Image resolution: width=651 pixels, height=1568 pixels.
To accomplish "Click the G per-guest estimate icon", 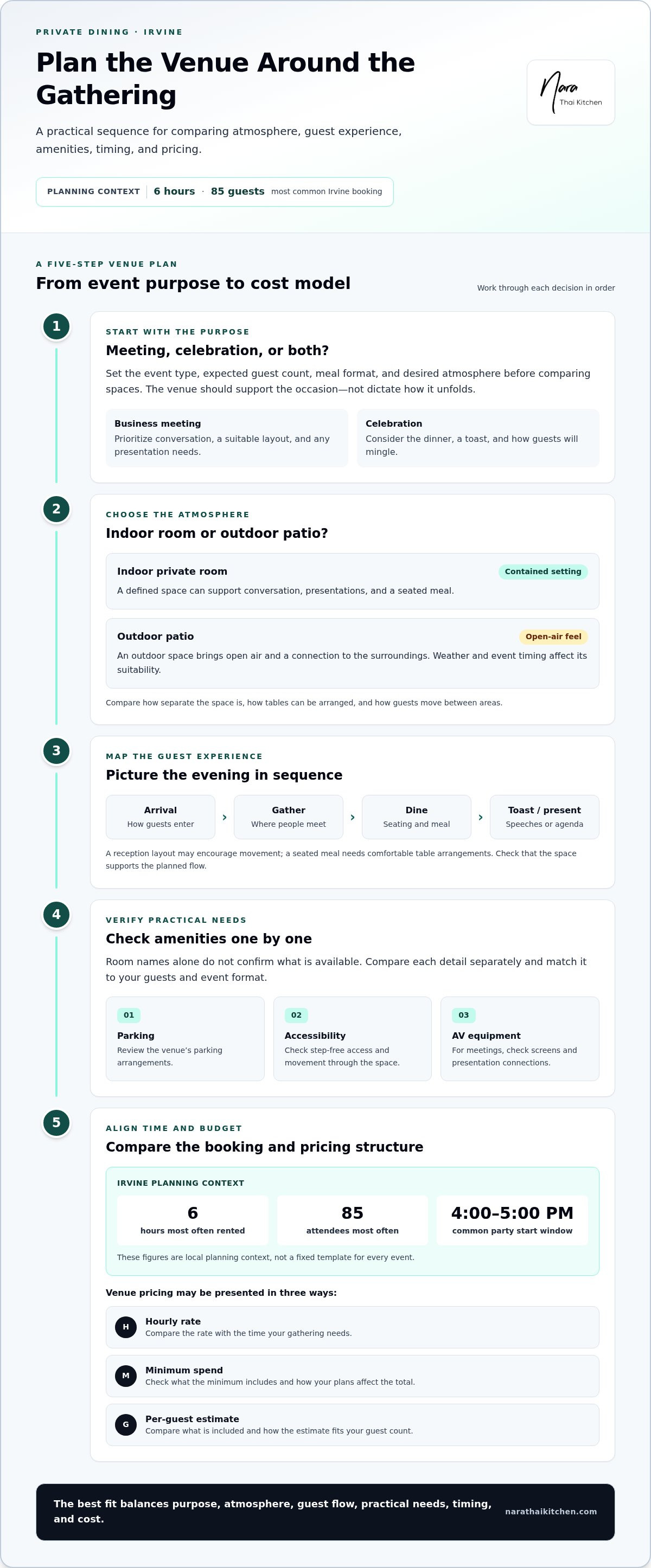I will [x=126, y=1424].
